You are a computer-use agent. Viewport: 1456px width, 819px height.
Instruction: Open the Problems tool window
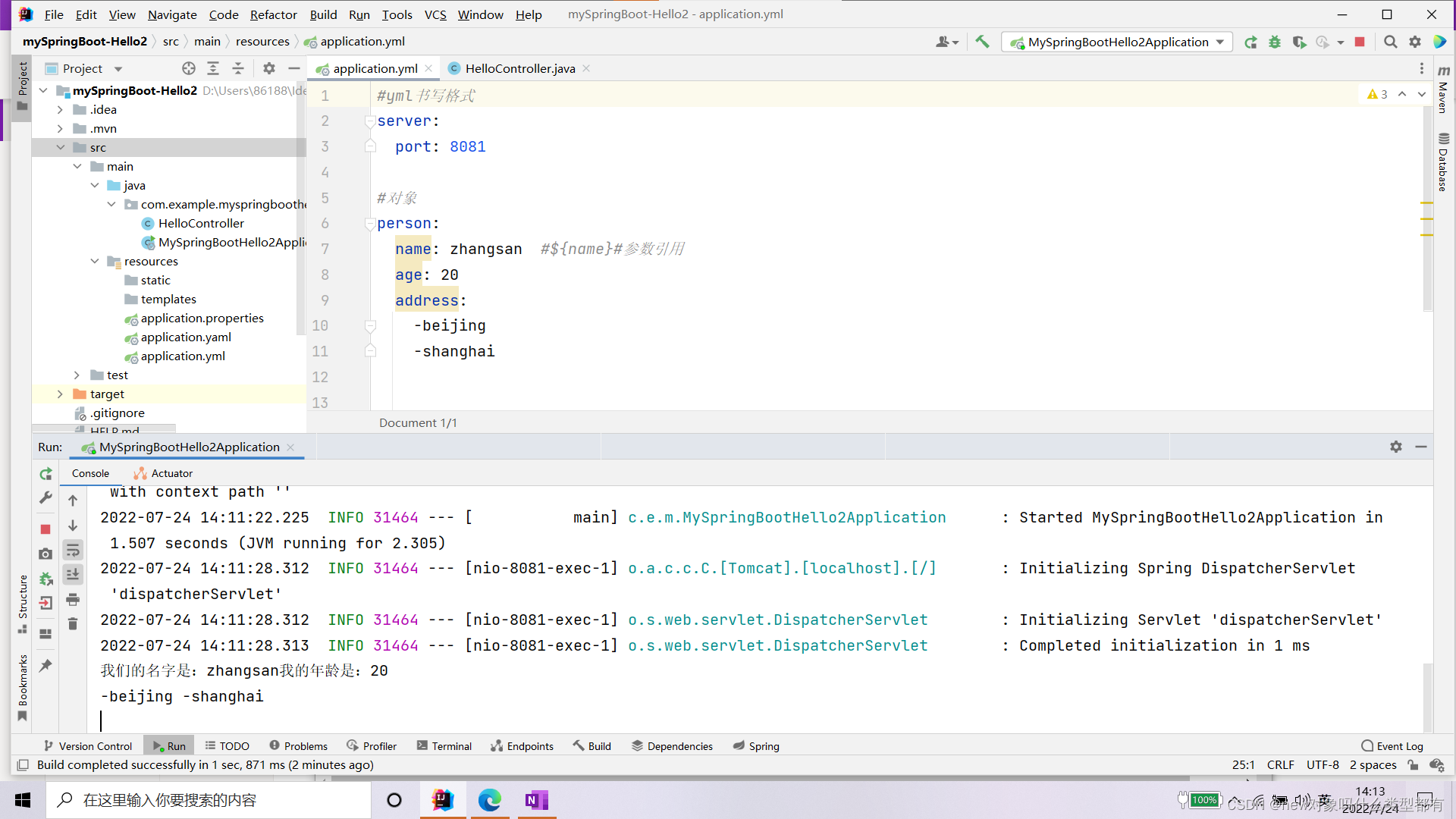(x=299, y=746)
